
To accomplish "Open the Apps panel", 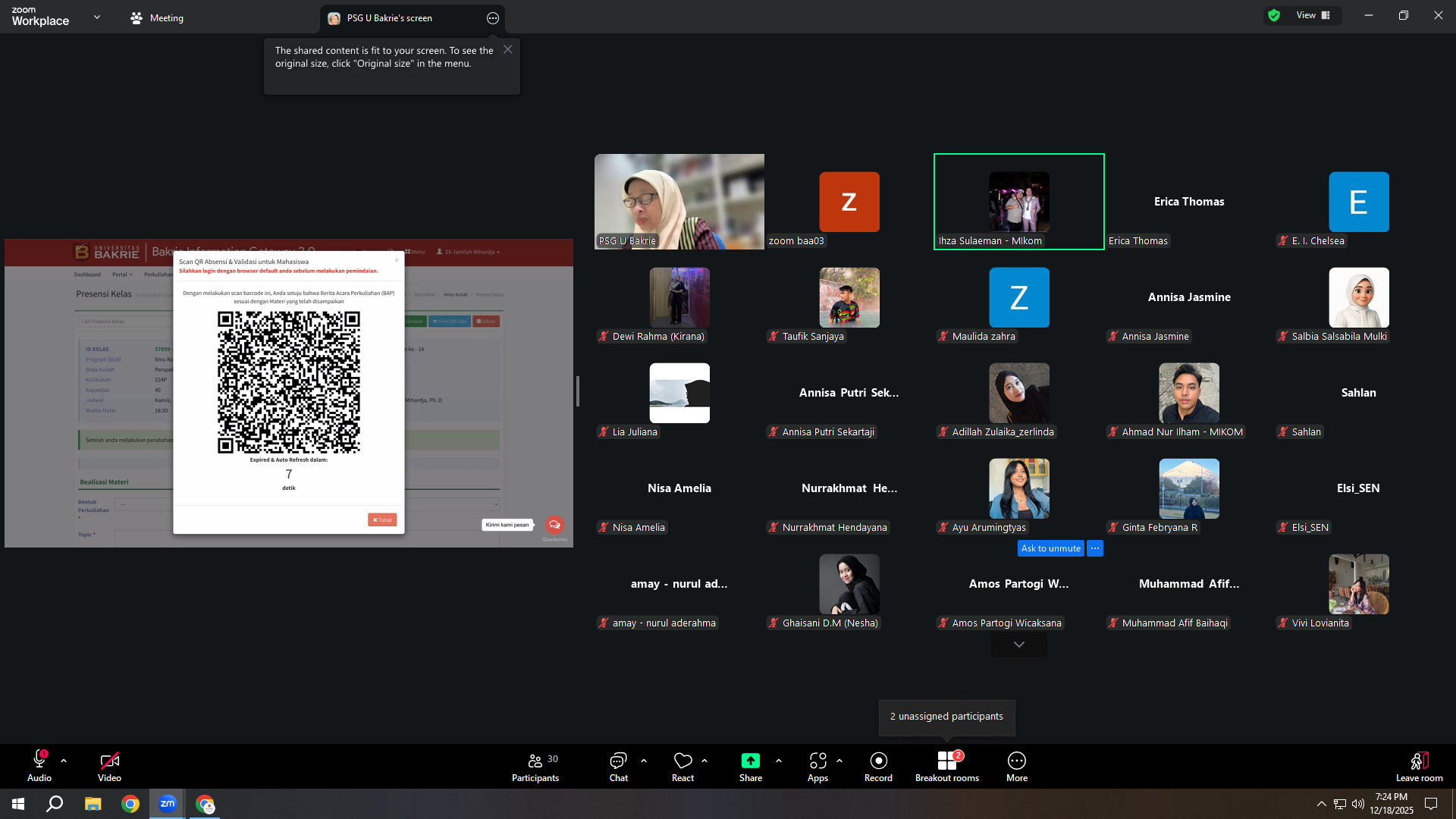I will (x=817, y=766).
